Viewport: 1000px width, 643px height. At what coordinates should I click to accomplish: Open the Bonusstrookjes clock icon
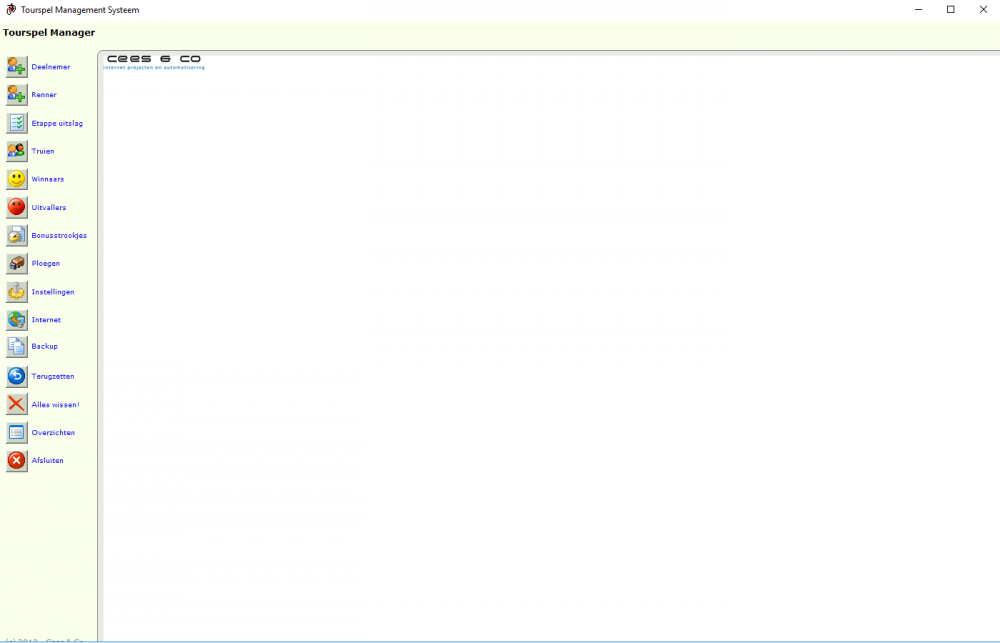click(x=17, y=235)
